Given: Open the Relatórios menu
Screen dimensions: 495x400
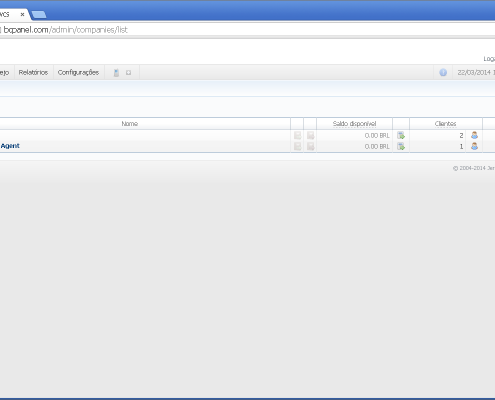Looking at the screenshot, I should click(33, 72).
